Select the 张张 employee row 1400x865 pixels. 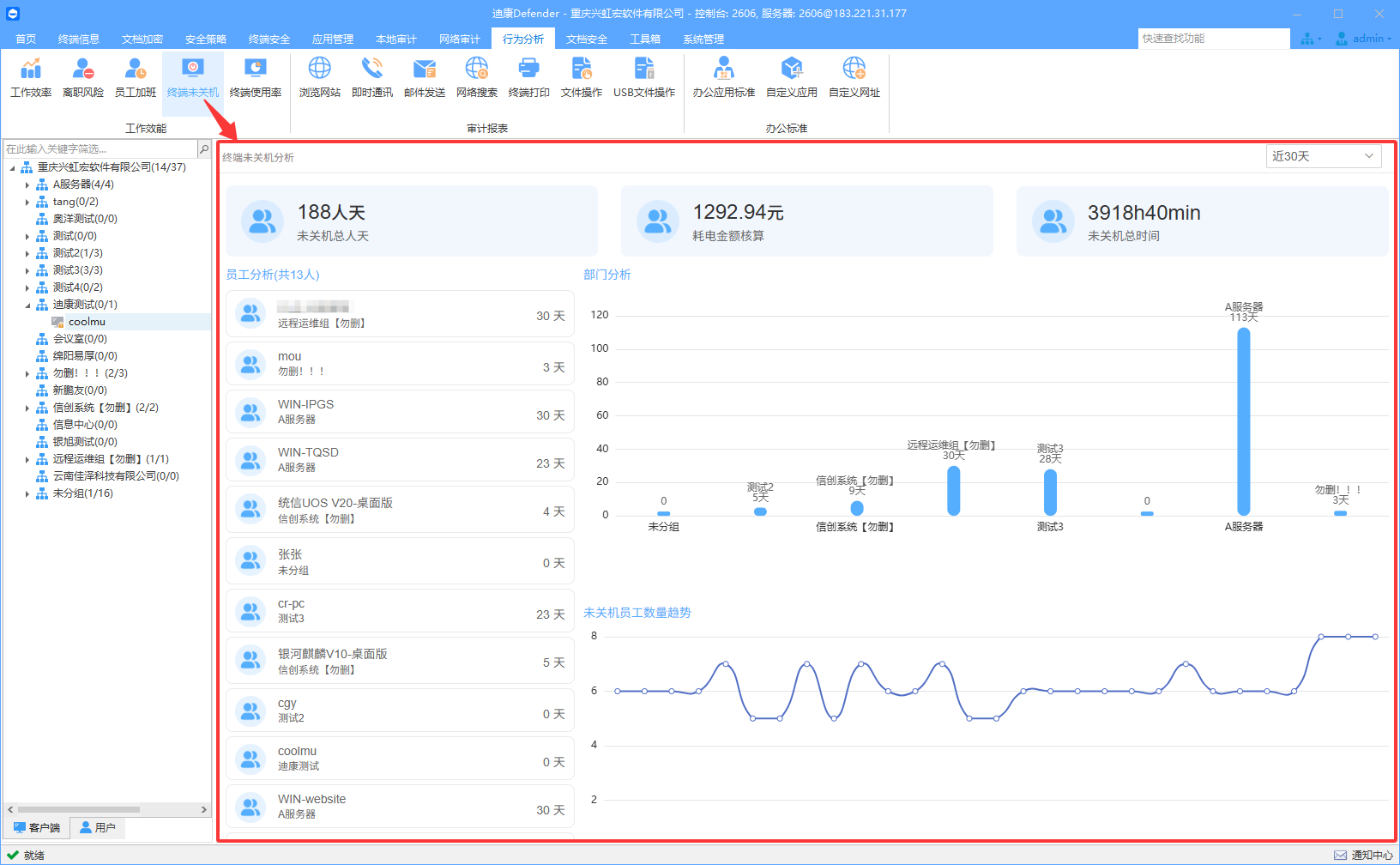pos(400,561)
